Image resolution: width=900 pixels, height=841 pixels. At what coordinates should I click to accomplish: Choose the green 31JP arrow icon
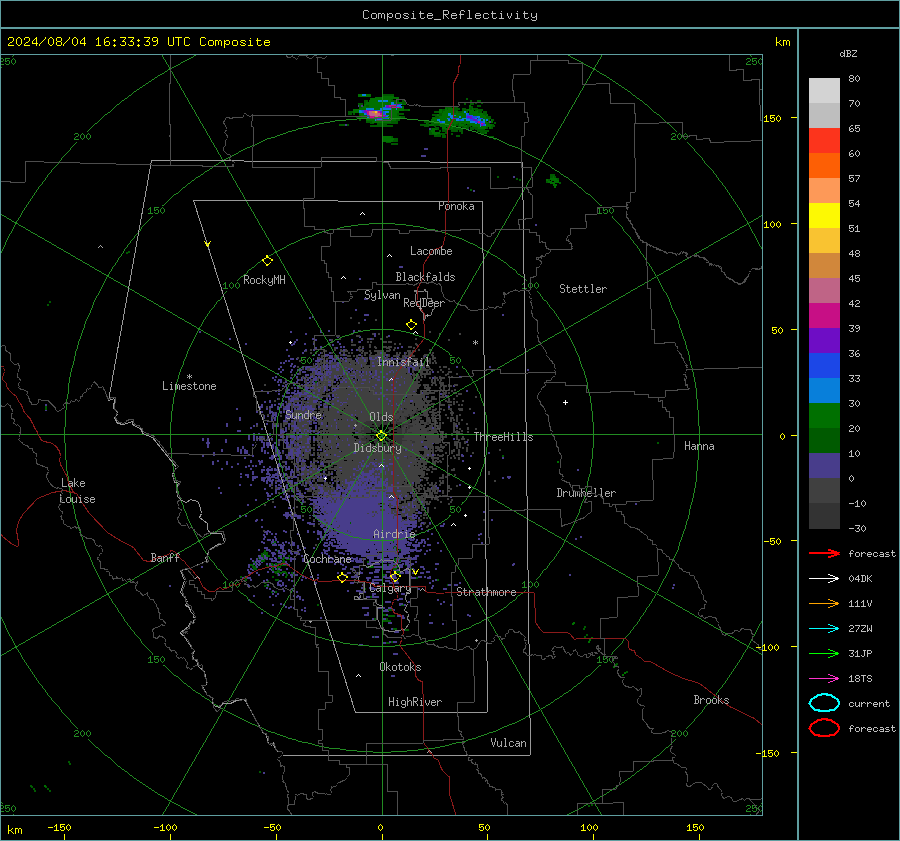coord(824,653)
